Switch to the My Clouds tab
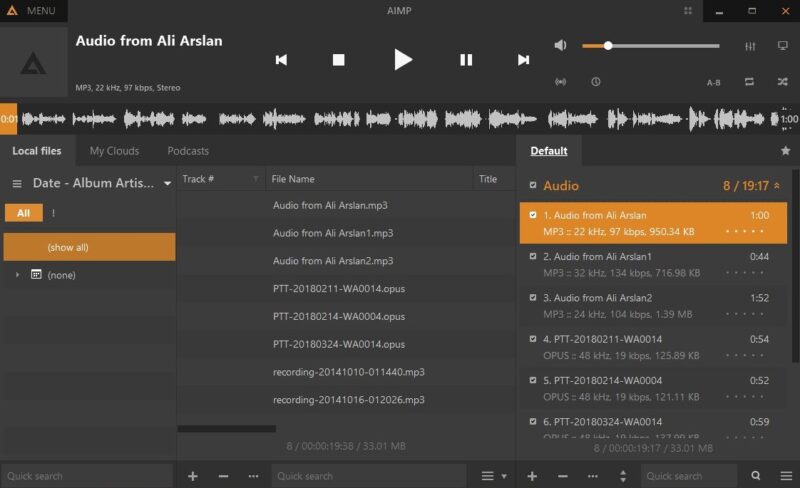Screen dimensions: 800x488 (x=114, y=151)
